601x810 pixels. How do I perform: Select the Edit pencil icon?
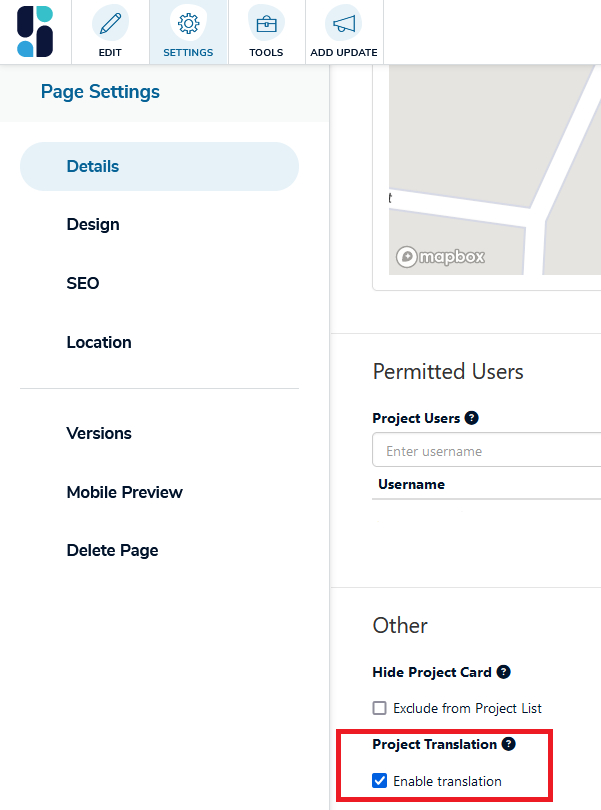click(110, 22)
